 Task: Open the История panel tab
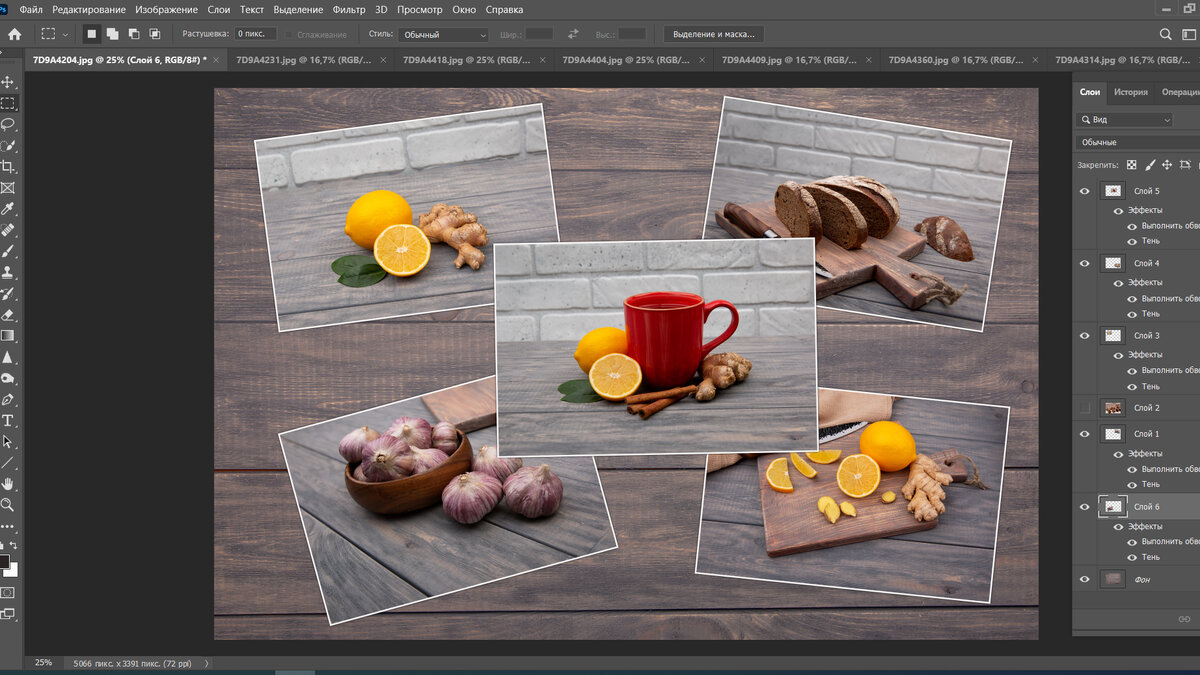point(1131,92)
